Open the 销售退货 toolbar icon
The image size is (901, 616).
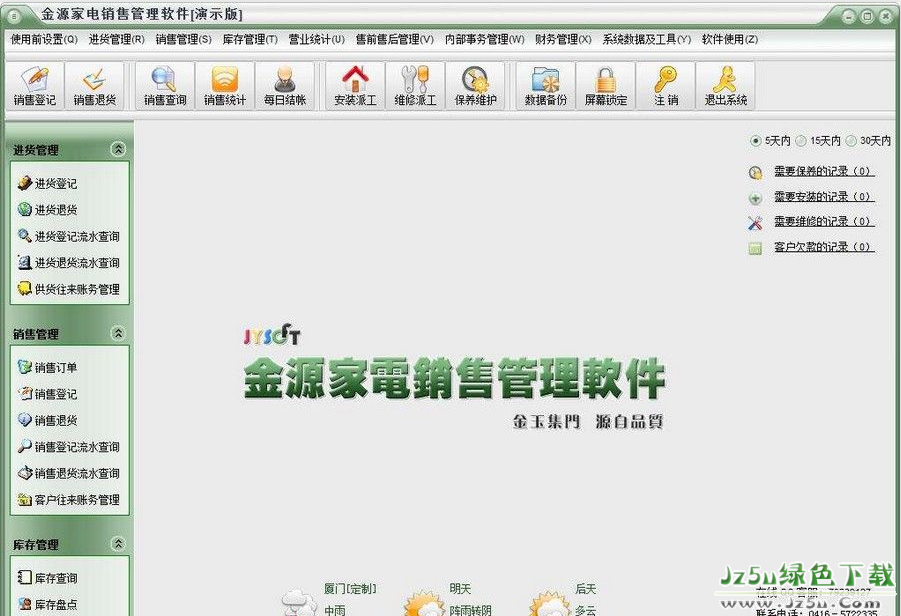point(95,86)
